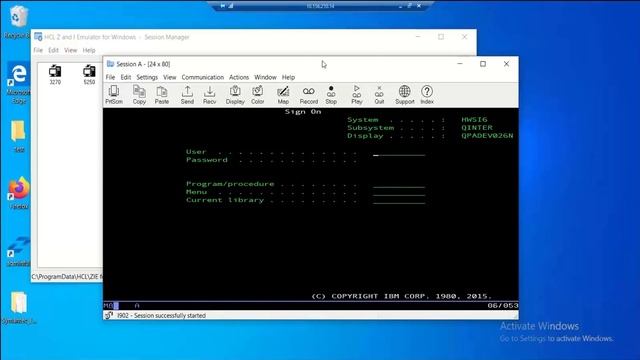The width and height of the screenshot is (640, 360).
Task: Click the Copy toolbar icon
Action: [x=139, y=95]
